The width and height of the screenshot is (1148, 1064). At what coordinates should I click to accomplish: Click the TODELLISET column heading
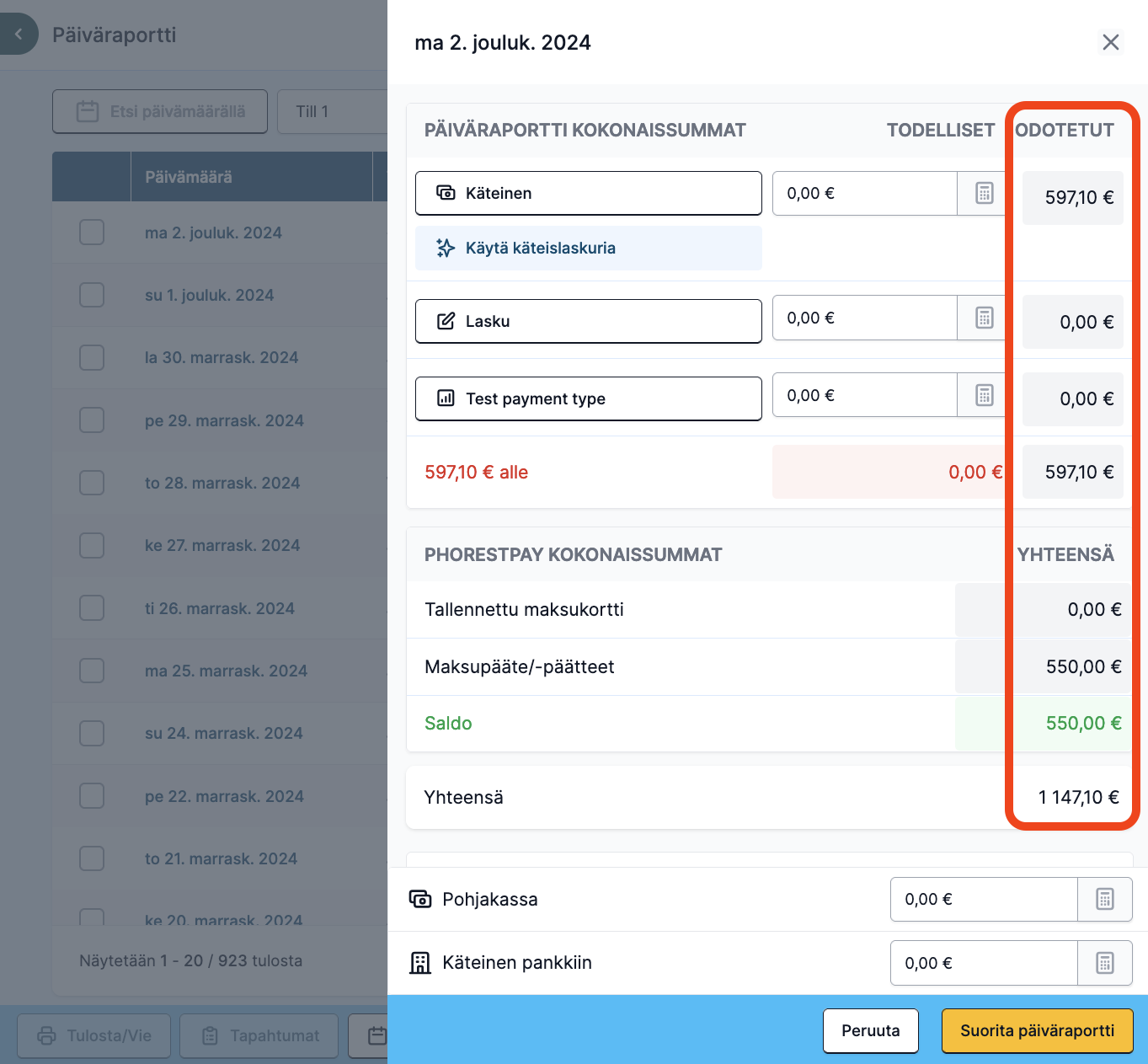click(x=941, y=130)
